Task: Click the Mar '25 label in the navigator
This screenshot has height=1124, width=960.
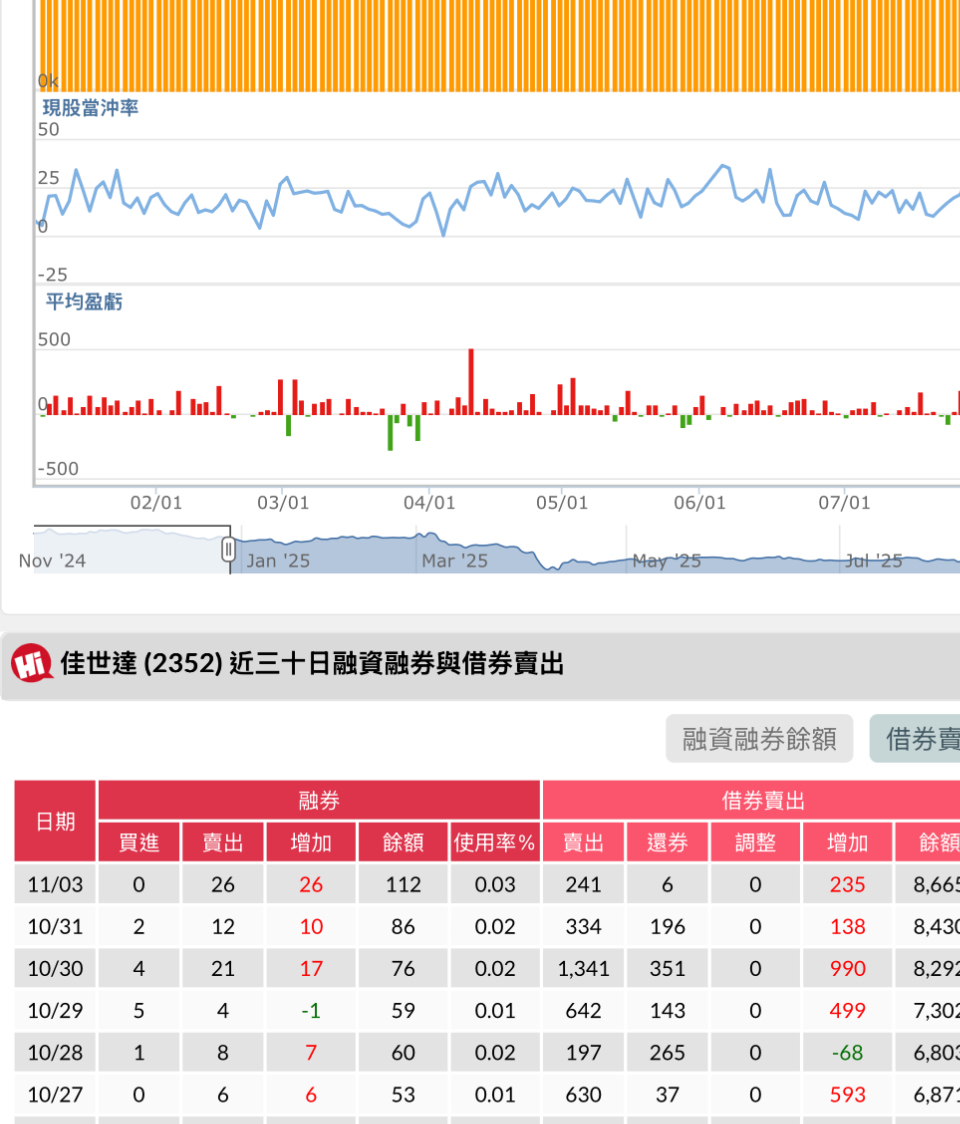Action: click(x=454, y=561)
